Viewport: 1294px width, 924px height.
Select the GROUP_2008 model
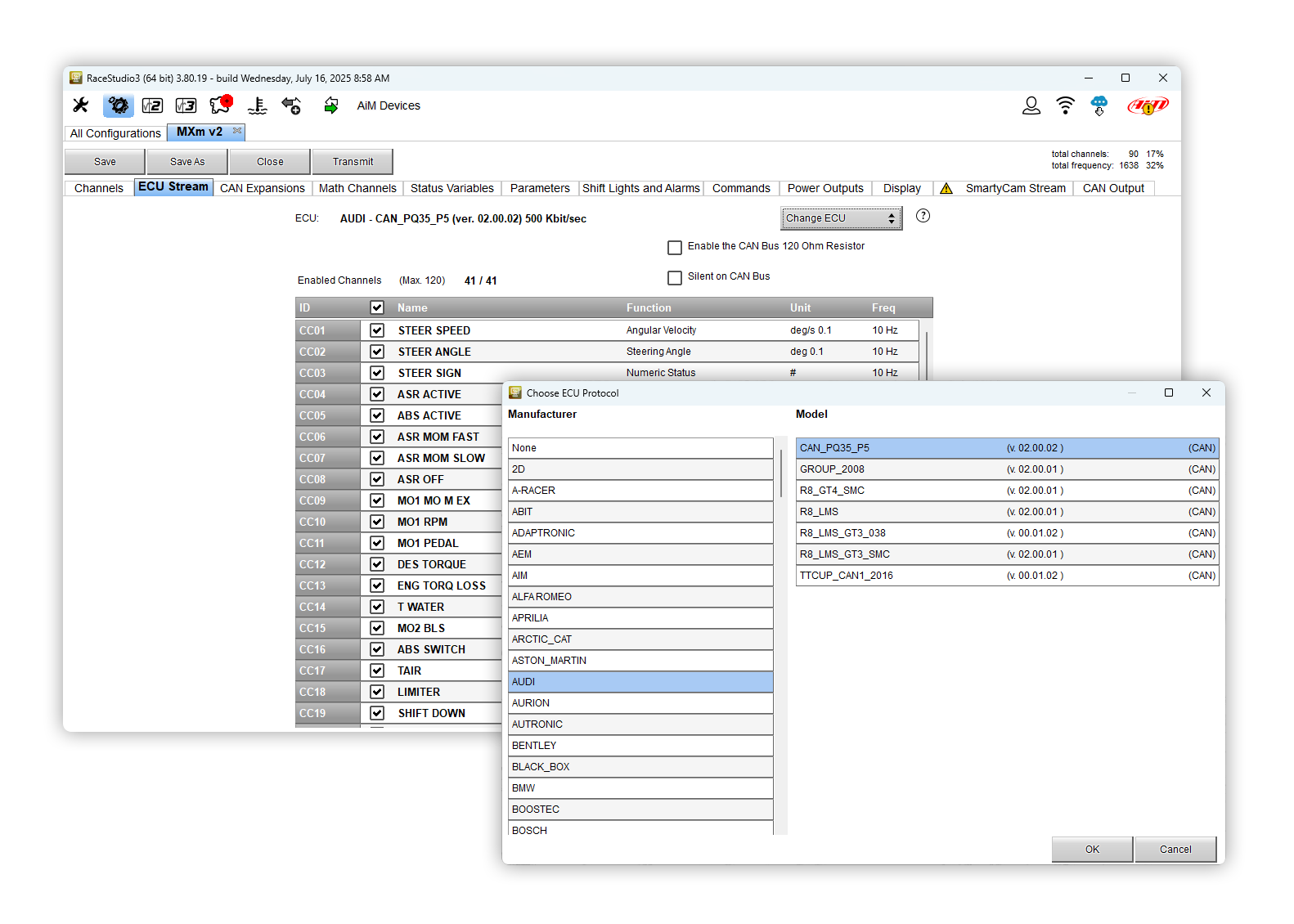(1007, 469)
